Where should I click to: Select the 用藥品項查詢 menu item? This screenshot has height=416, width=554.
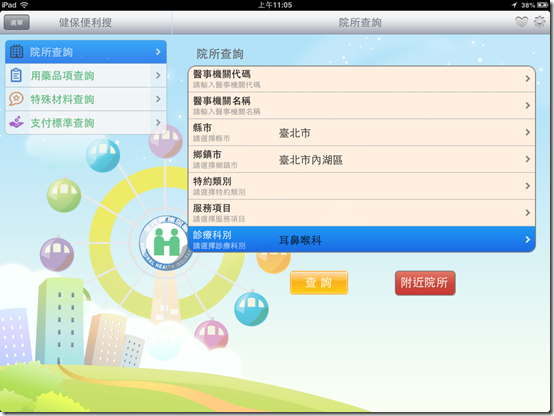coord(86,76)
